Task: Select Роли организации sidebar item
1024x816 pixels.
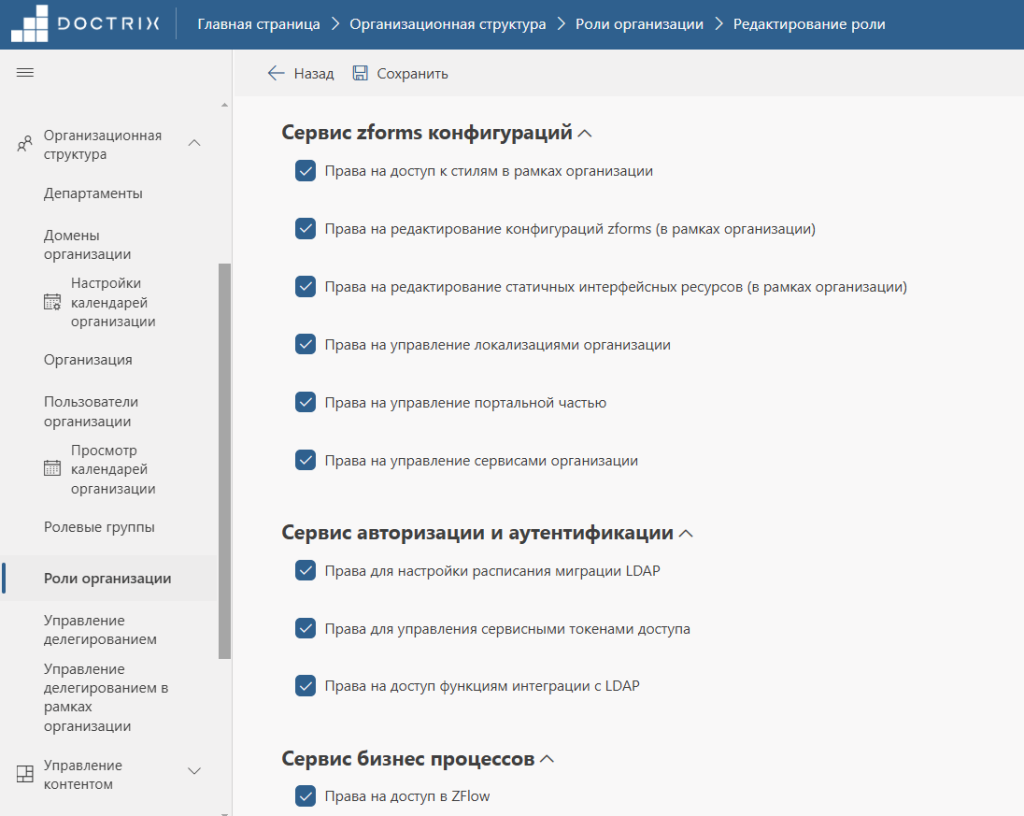Action: point(108,578)
